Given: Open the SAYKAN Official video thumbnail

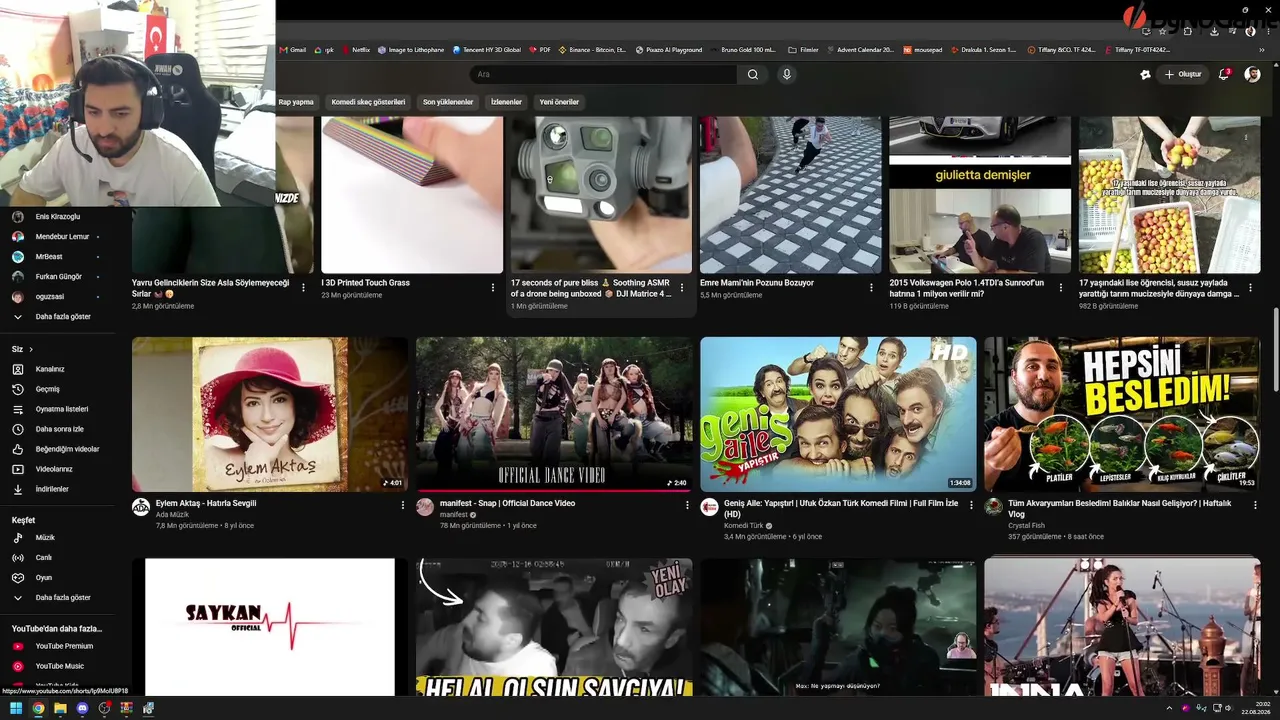Looking at the screenshot, I should [270, 627].
